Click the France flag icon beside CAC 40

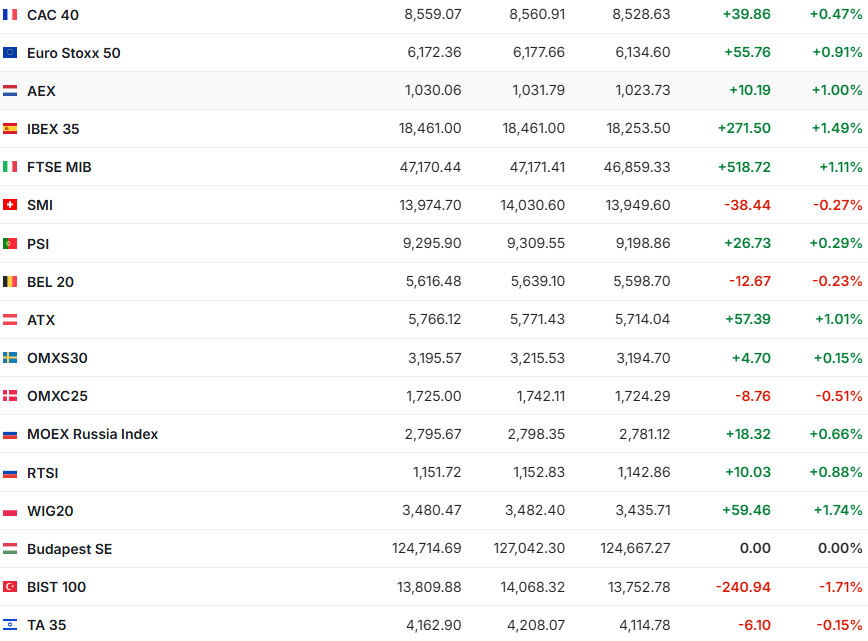[x=10, y=15]
